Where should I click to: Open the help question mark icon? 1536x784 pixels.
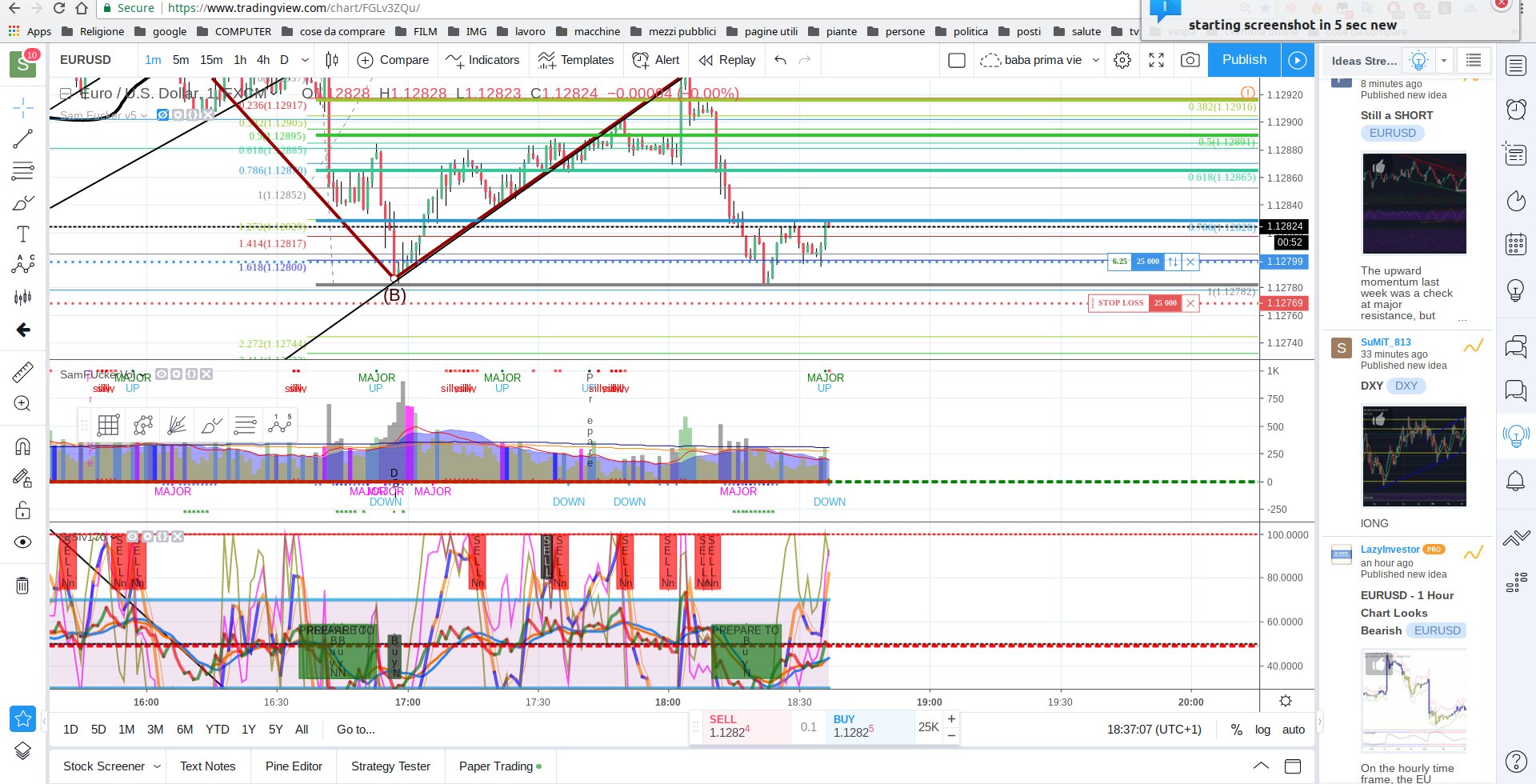tap(1516, 761)
